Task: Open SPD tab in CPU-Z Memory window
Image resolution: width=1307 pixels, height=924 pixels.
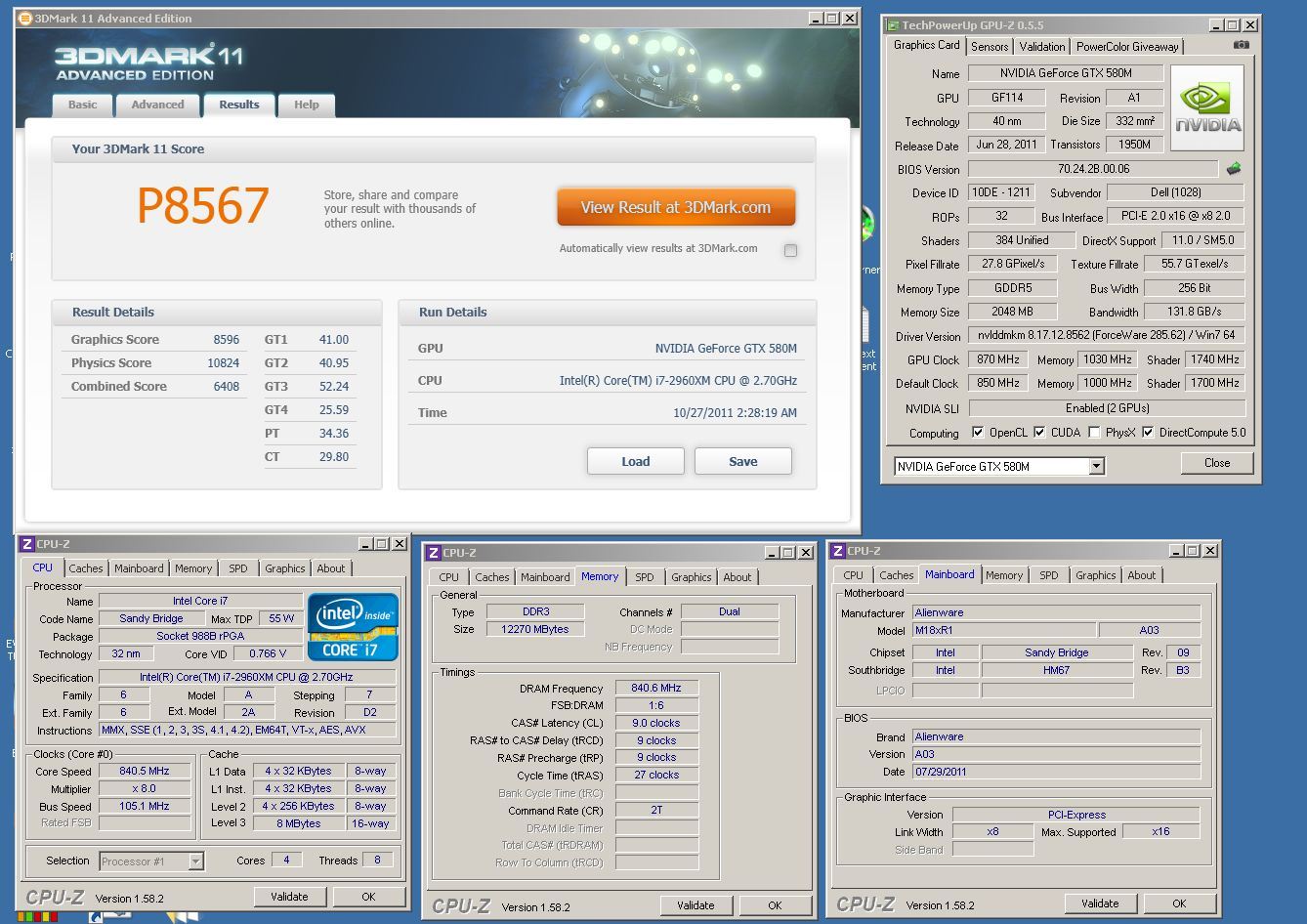Action: coord(645,577)
